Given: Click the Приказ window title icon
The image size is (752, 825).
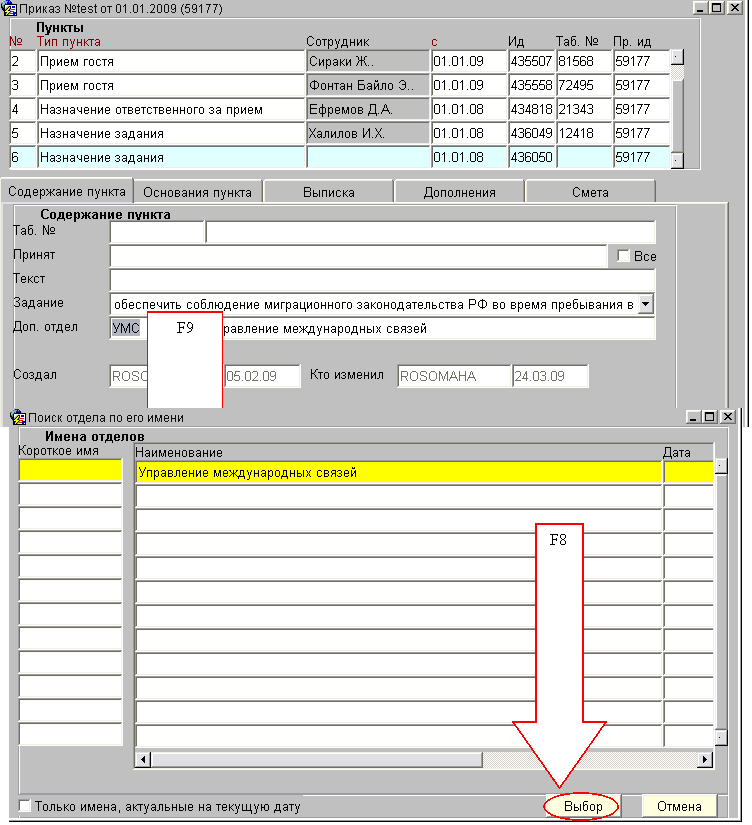Looking at the screenshot, I should click(9, 8).
